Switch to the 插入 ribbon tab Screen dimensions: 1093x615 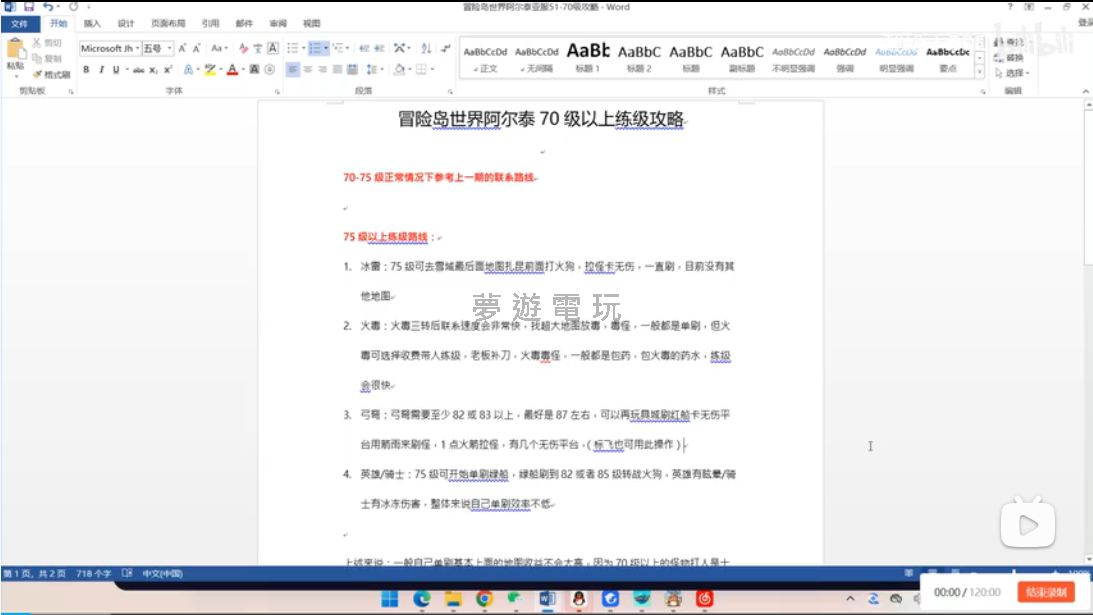(x=92, y=23)
